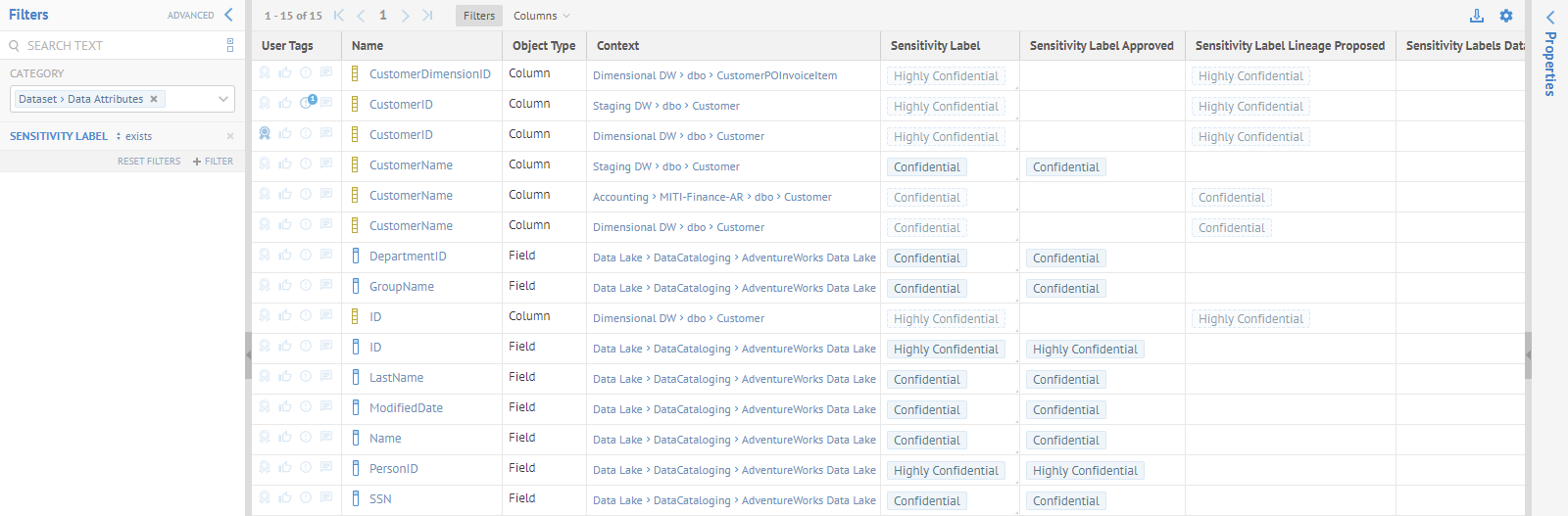This screenshot has width=1568, height=516.
Task: Click the Sensitivity Label column header
Action: click(935, 46)
